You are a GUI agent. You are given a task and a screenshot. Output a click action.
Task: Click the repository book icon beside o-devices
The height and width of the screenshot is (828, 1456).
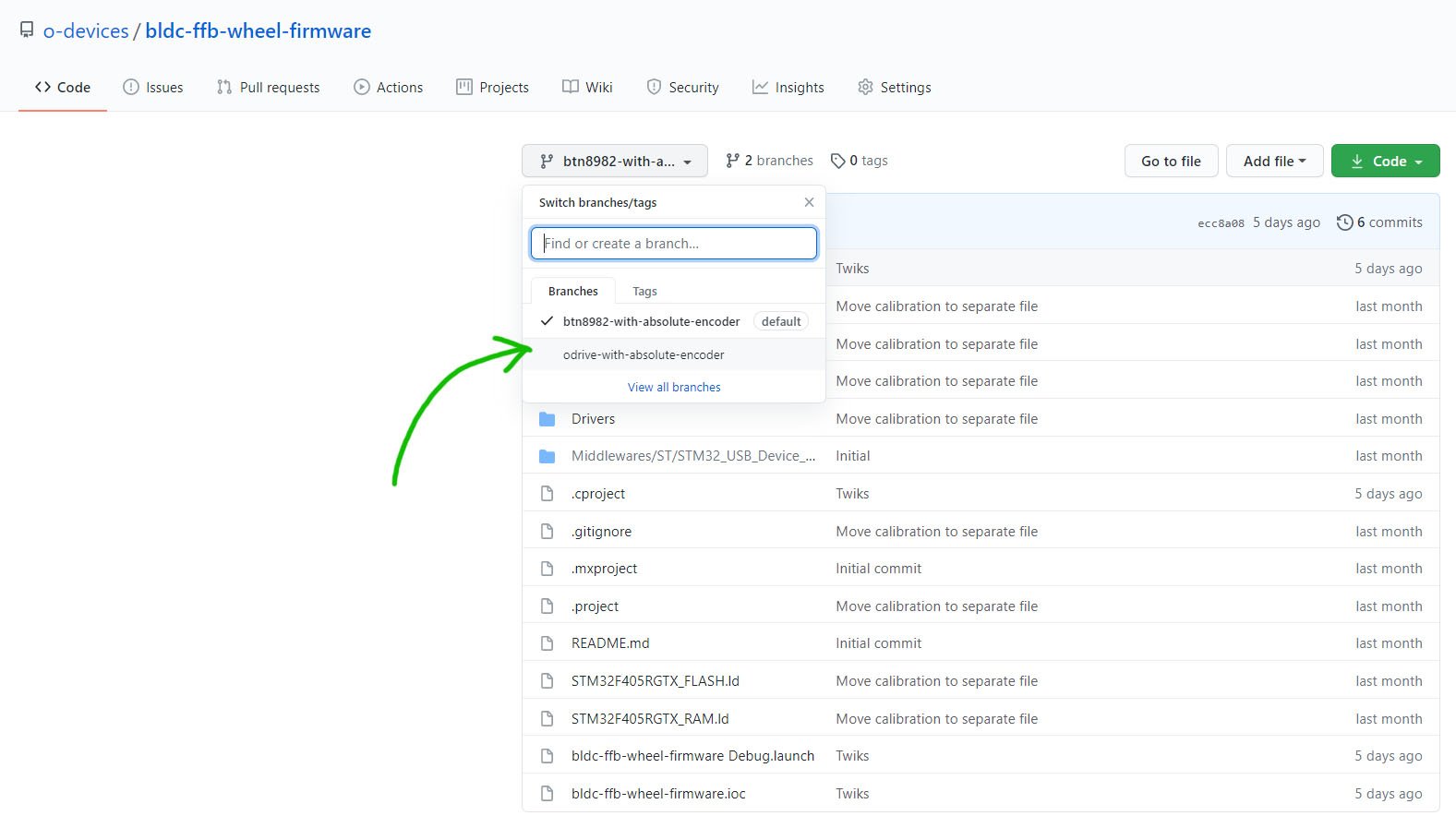click(27, 30)
